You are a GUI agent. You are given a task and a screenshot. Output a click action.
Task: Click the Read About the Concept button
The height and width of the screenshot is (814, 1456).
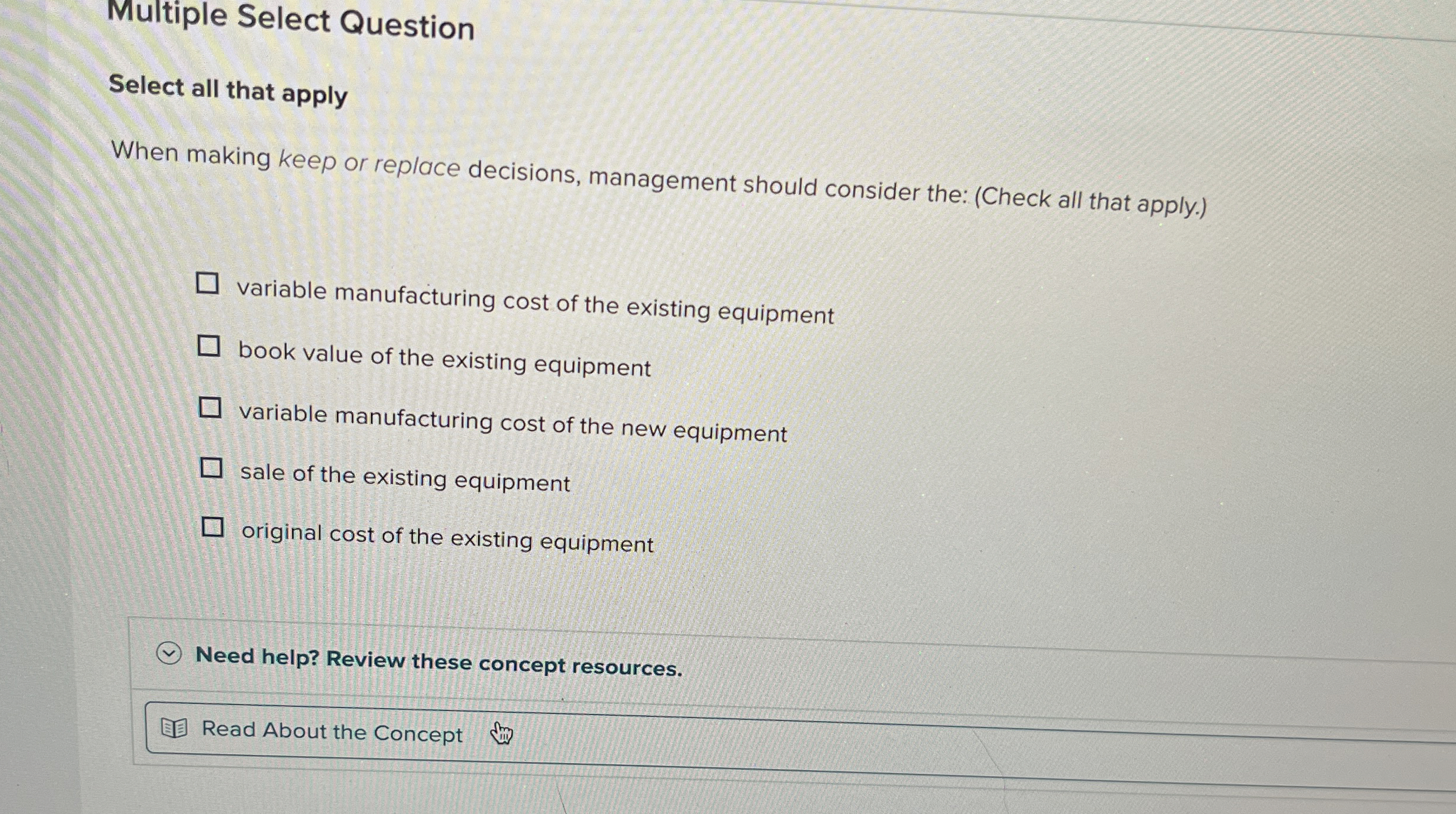point(330,732)
